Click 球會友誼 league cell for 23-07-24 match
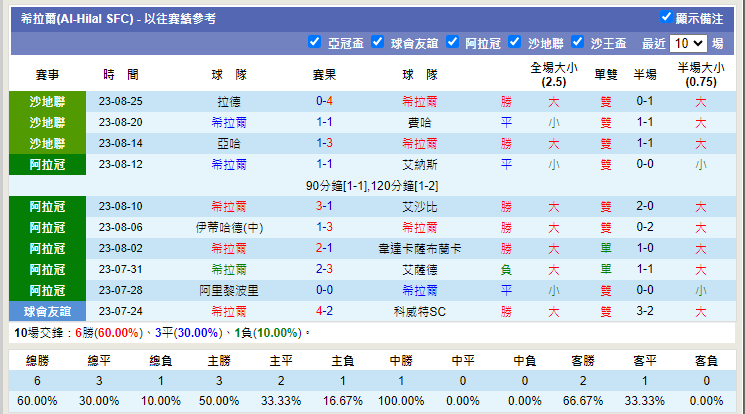The image size is (745, 414). click(48, 311)
